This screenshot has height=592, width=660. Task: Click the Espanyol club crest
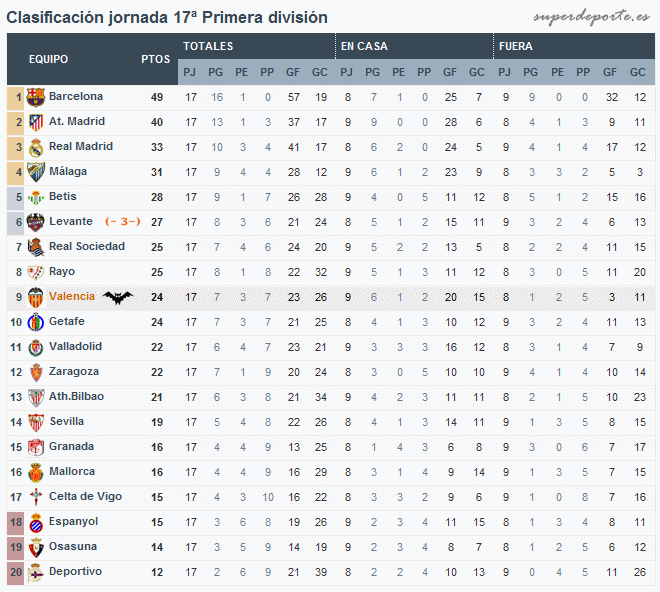(36, 523)
